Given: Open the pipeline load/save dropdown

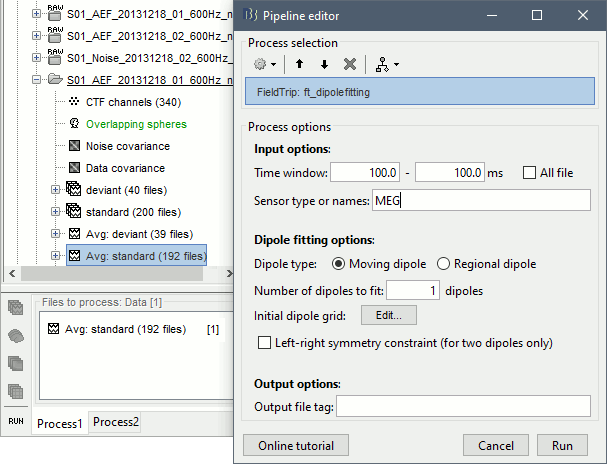Looking at the screenshot, I should tap(385, 64).
